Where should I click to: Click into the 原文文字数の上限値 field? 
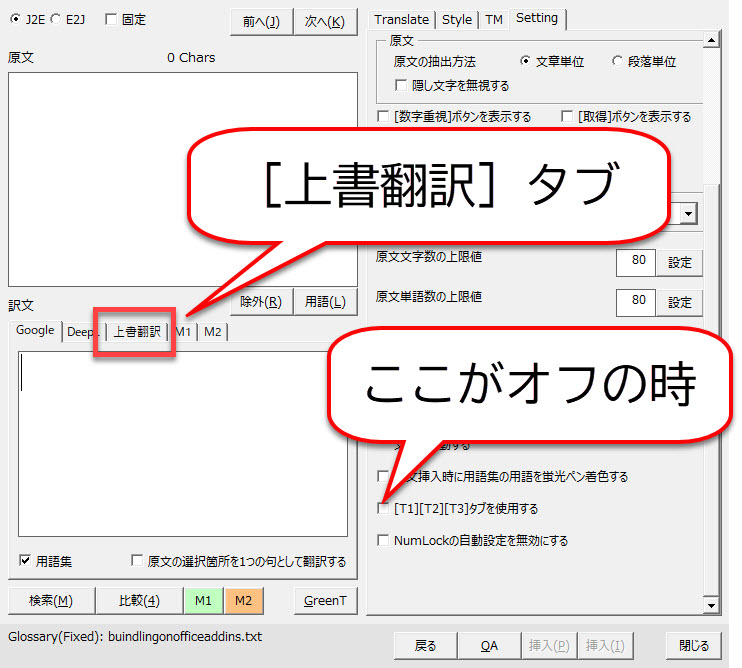637,262
